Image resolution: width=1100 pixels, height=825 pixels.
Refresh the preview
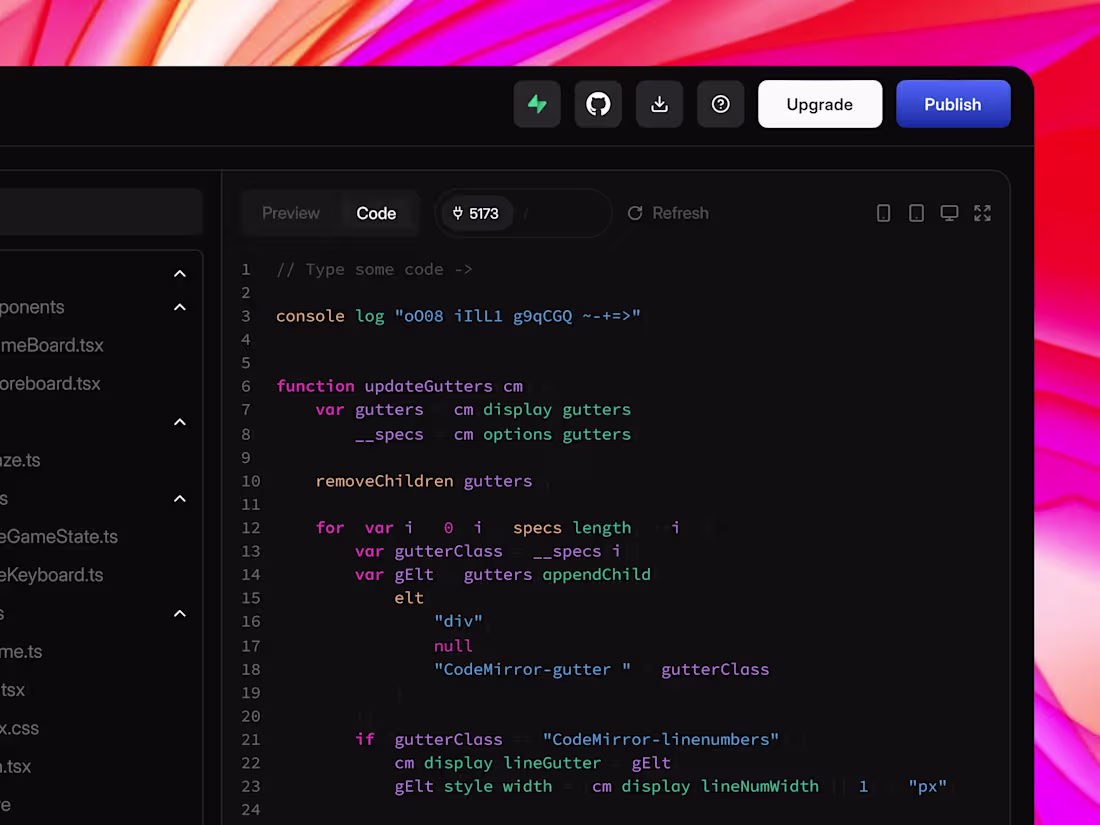click(x=668, y=213)
